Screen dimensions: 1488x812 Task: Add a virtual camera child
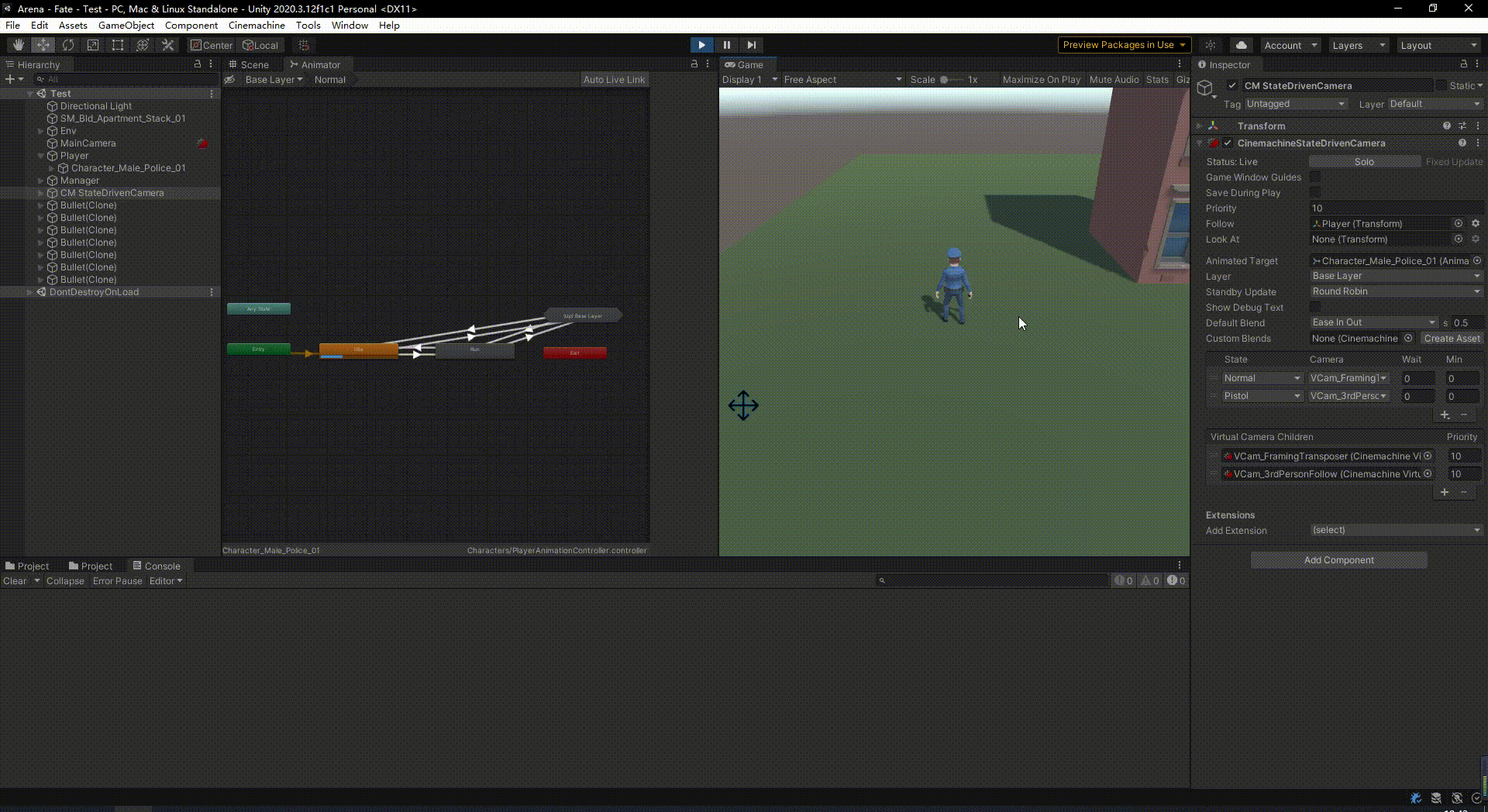(x=1445, y=492)
